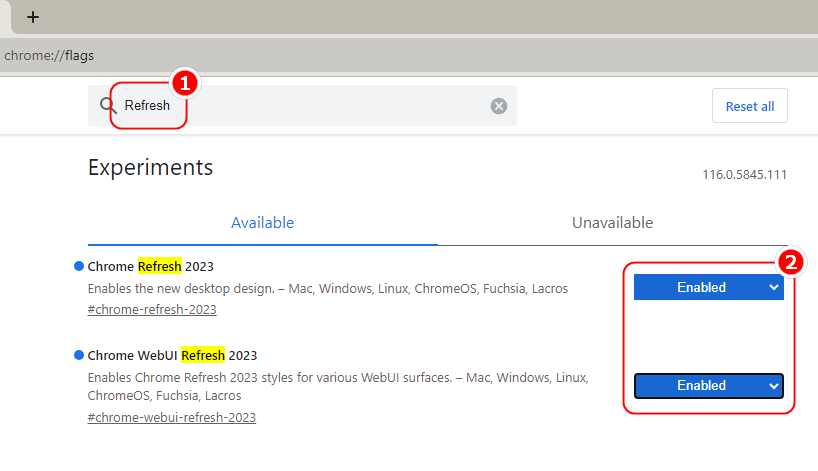Image resolution: width=818 pixels, height=471 pixels.
Task: Click the Reset all button
Action: click(x=750, y=106)
